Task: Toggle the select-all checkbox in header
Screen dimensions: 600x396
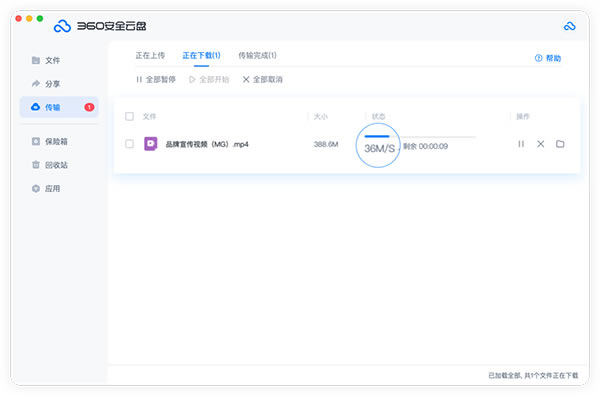Action: (129, 116)
